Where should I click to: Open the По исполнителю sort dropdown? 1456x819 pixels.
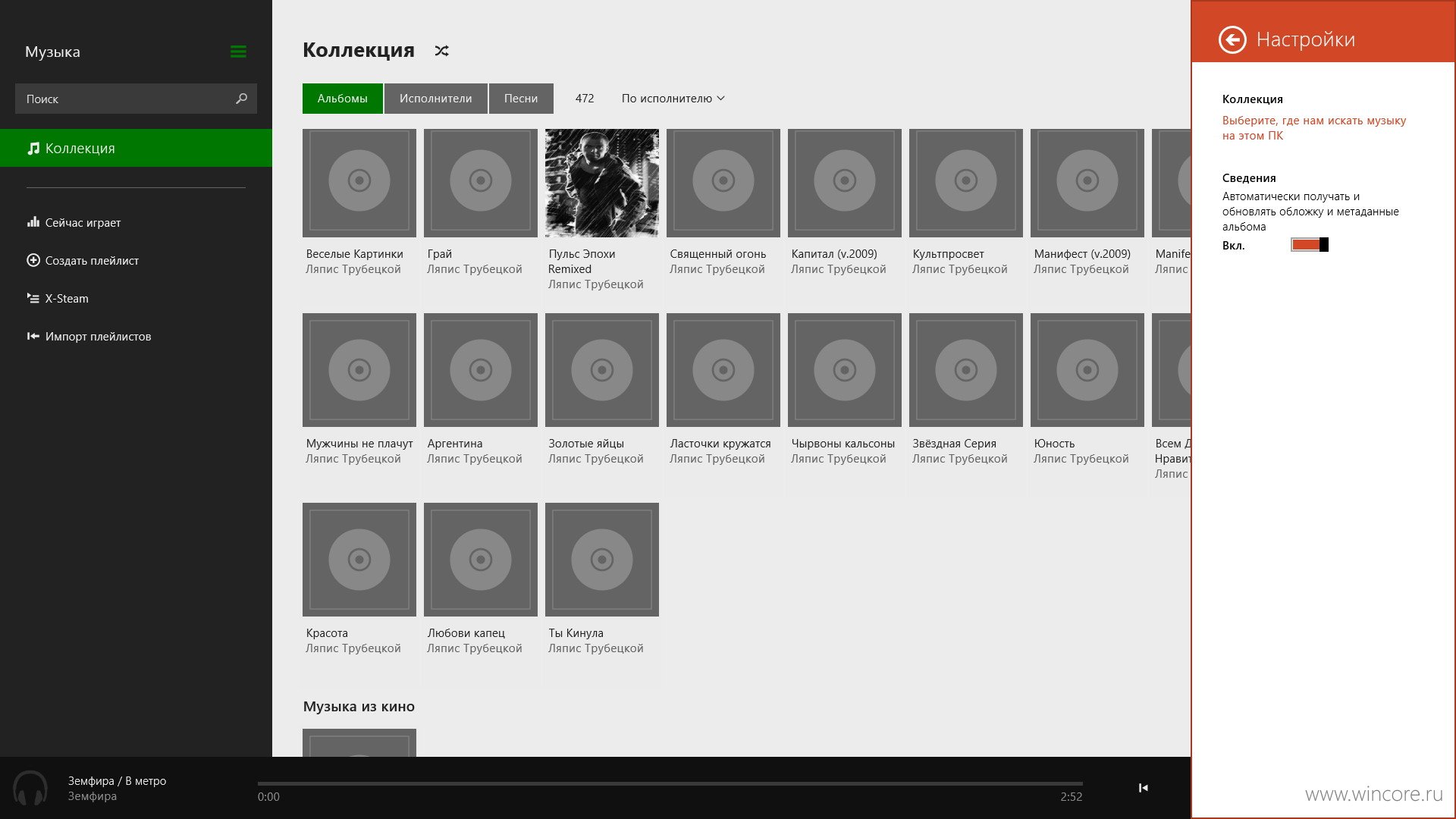673,99
